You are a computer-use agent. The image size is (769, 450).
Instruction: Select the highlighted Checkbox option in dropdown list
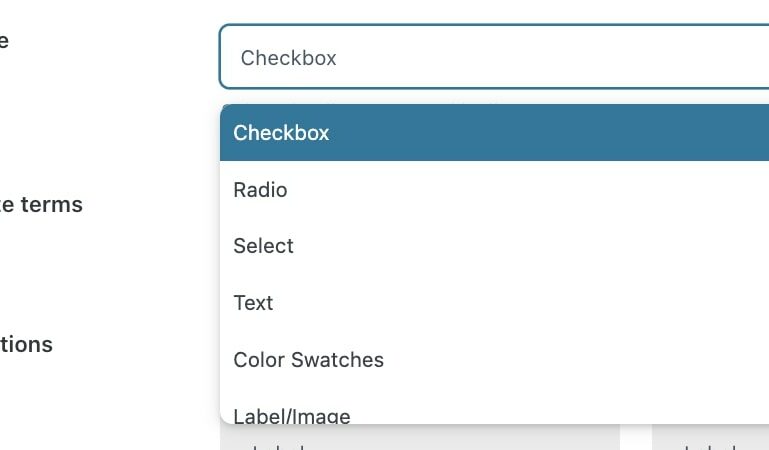tap(494, 133)
